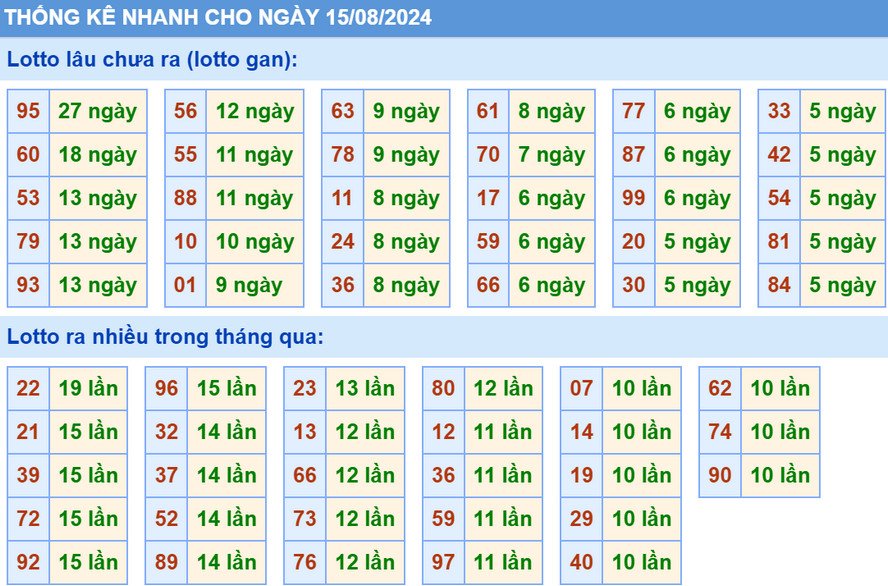Click lotto number 87 cell
888x586 pixels.
coord(634,155)
